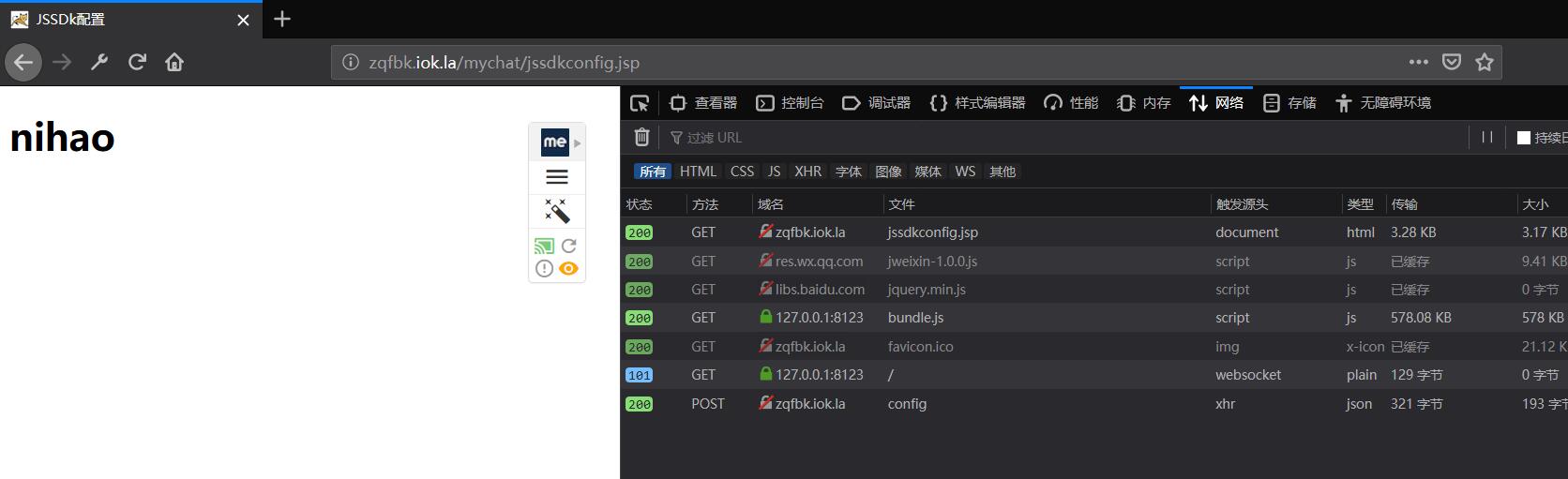Toggle the orange eye icon in the widget
This screenshot has width=1568, height=479.
click(568, 269)
